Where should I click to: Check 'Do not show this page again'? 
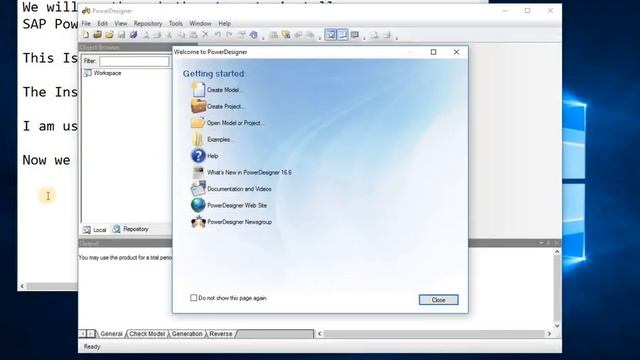pyautogui.click(x=193, y=298)
